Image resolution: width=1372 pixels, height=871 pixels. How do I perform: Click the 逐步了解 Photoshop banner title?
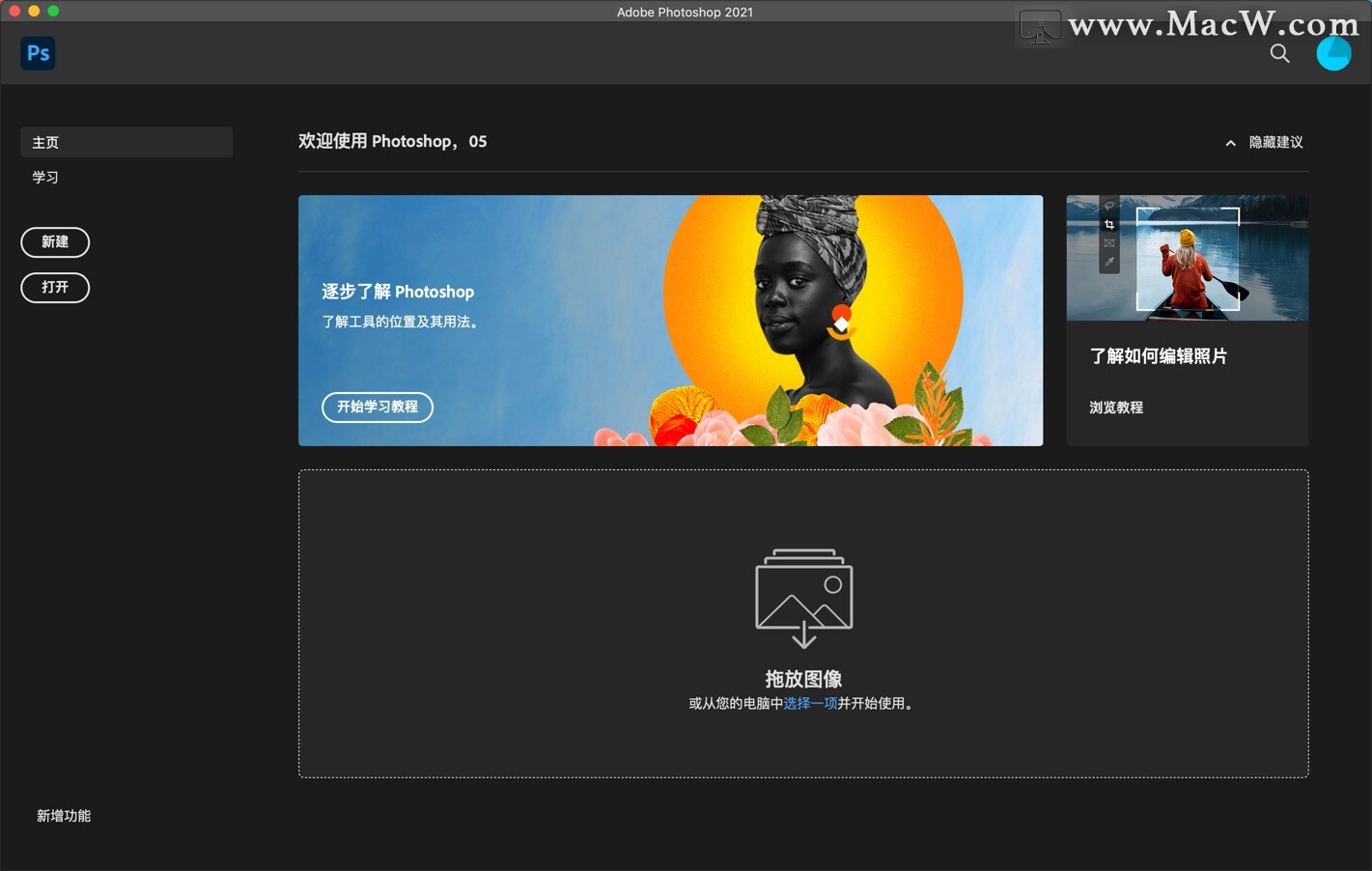pos(398,292)
